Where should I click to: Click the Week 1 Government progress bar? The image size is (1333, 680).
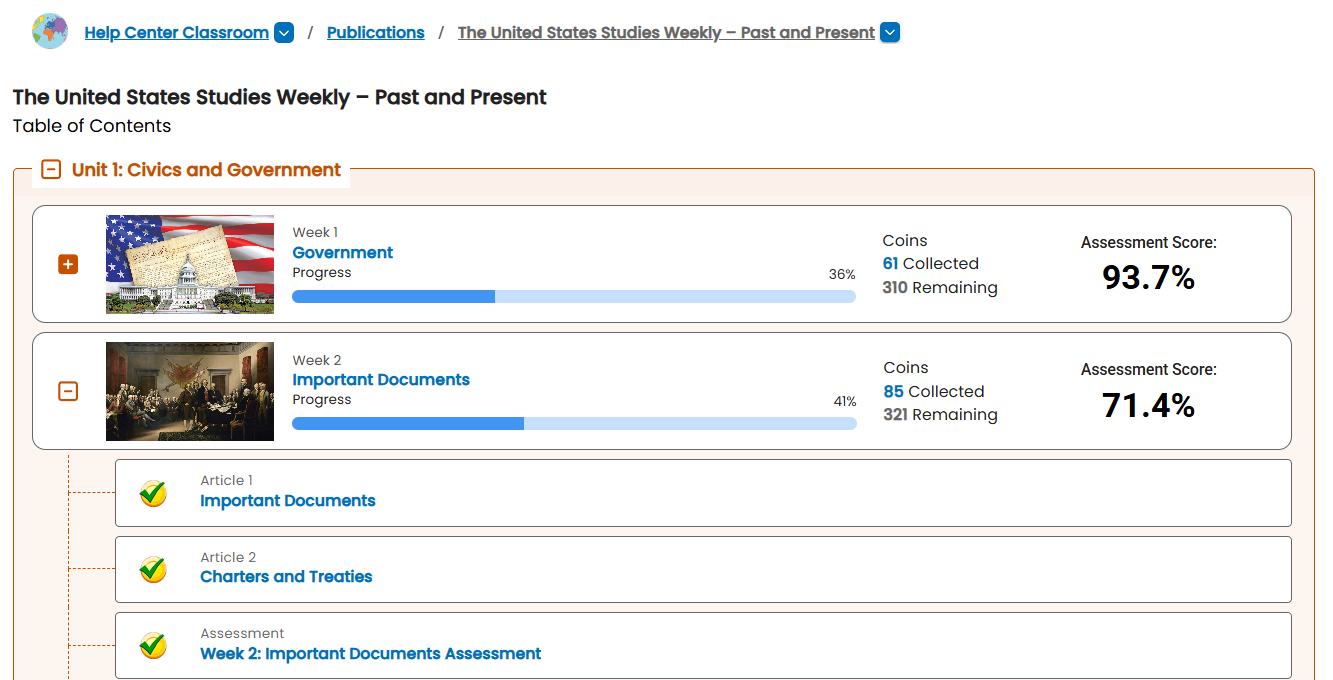tap(573, 296)
